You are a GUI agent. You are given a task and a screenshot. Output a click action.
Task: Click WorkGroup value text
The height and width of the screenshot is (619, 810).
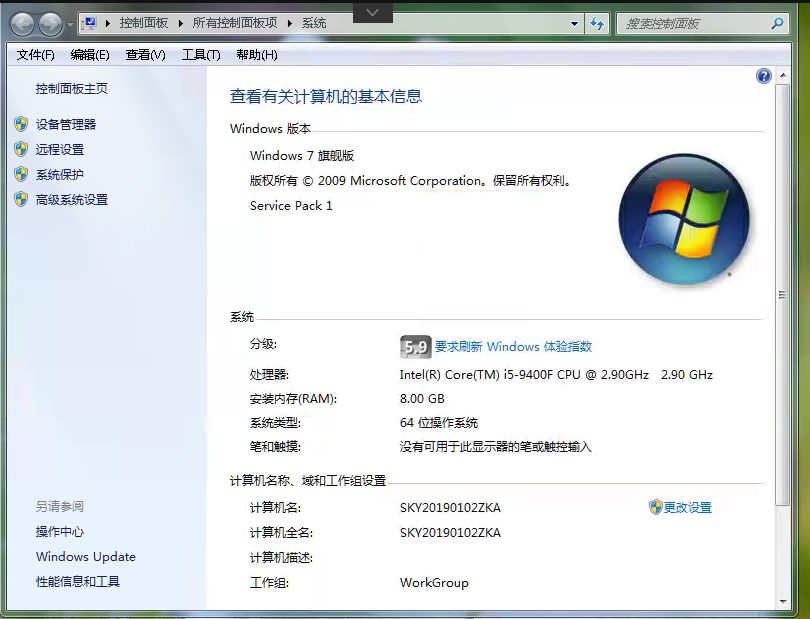[x=434, y=583]
